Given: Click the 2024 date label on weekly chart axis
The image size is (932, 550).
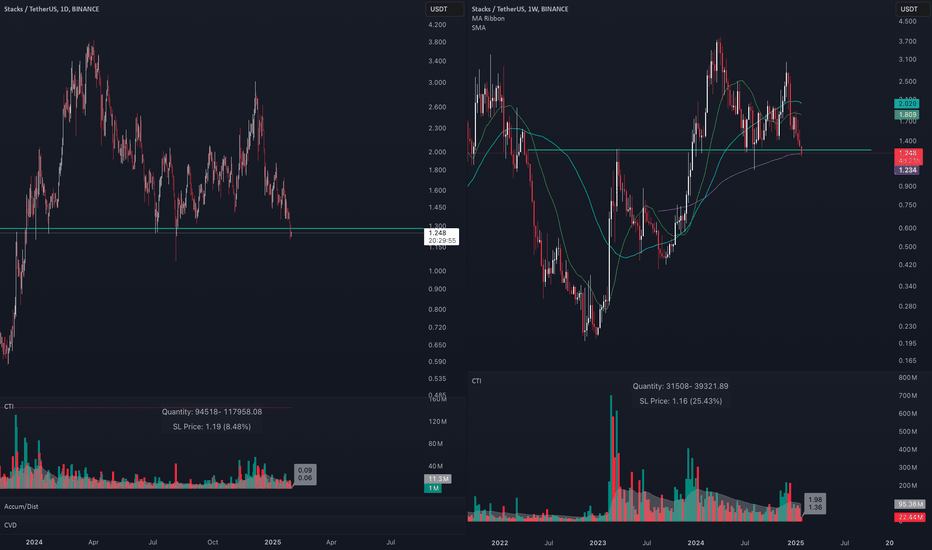Looking at the screenshot, I should point(695,543).
